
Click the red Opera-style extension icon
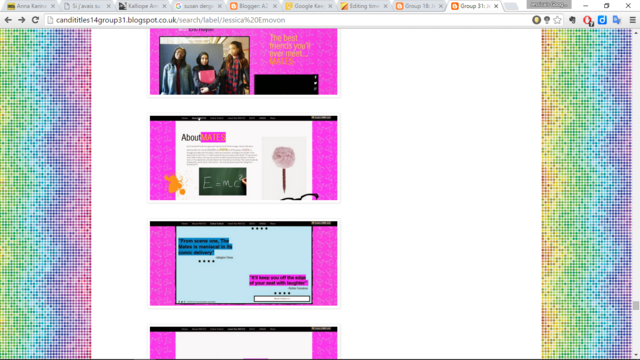point(588,20)
